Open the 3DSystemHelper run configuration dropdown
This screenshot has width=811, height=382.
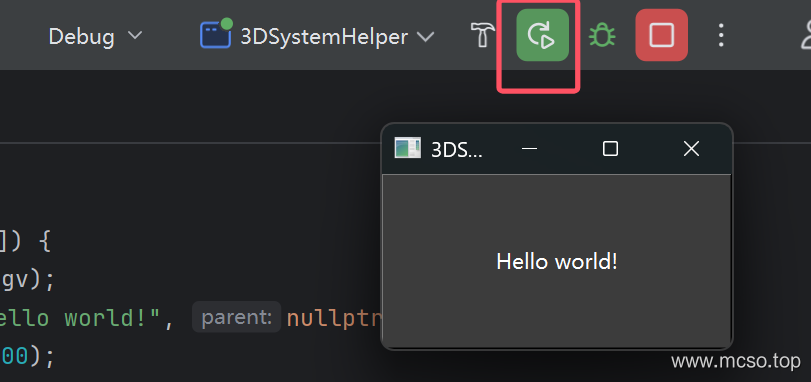(317, 36)
